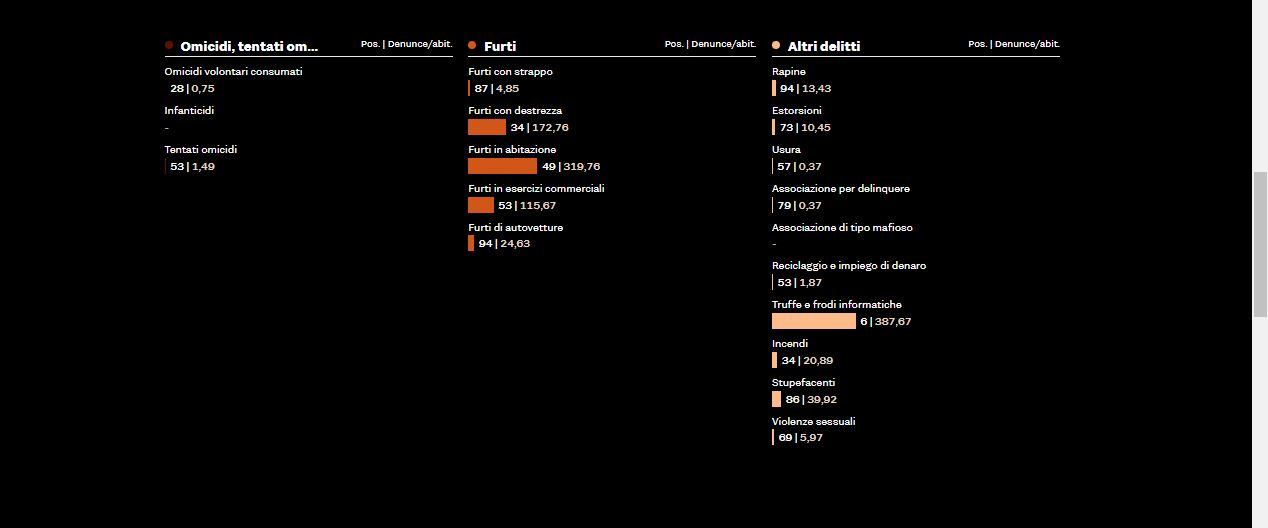Viewport: 1268px width, 528px height.
Task: Select the Furti category heading
Action: click(x=500, y=46)
